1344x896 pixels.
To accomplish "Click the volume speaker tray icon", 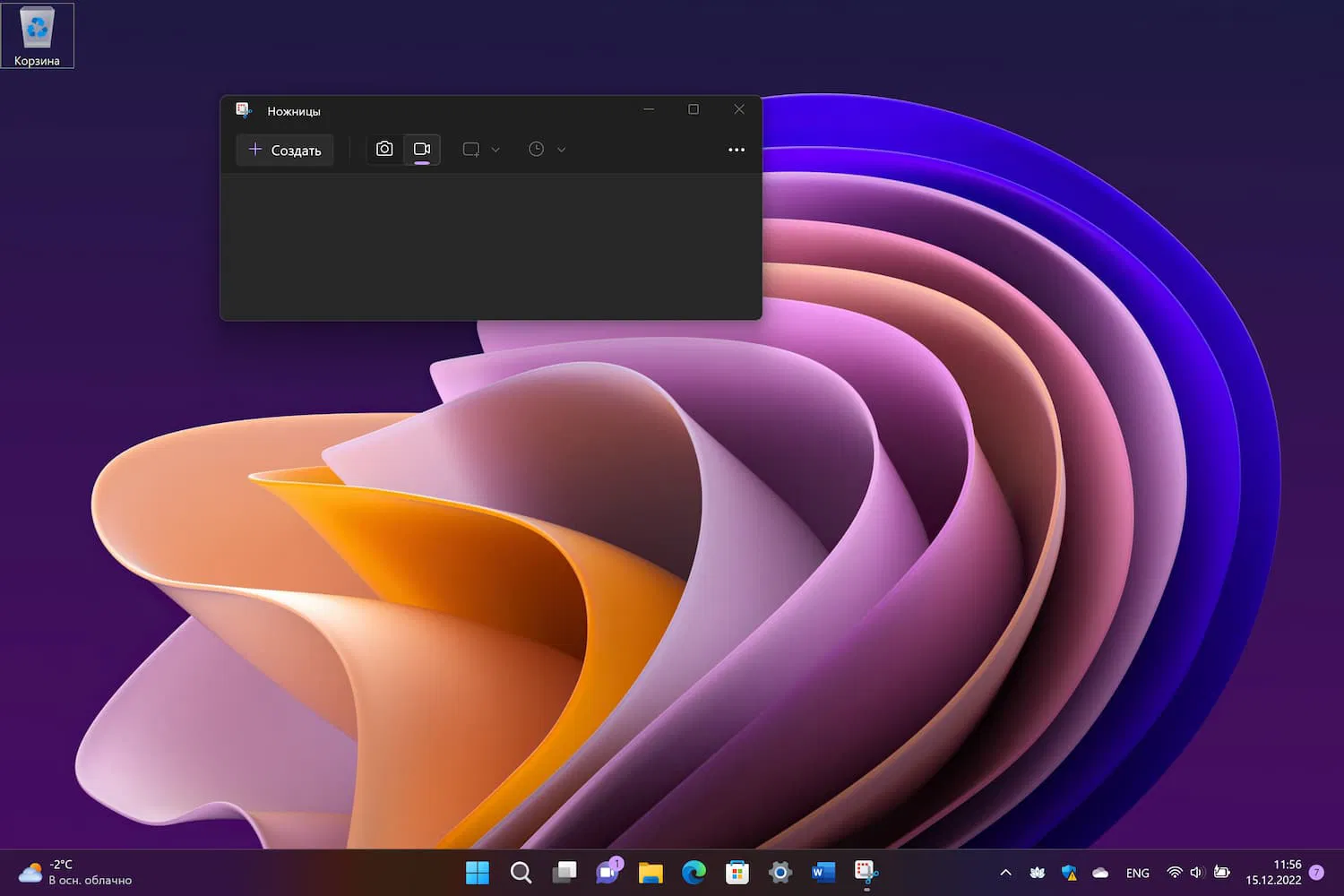I will pyautogui.click(x=1197, y=873).
